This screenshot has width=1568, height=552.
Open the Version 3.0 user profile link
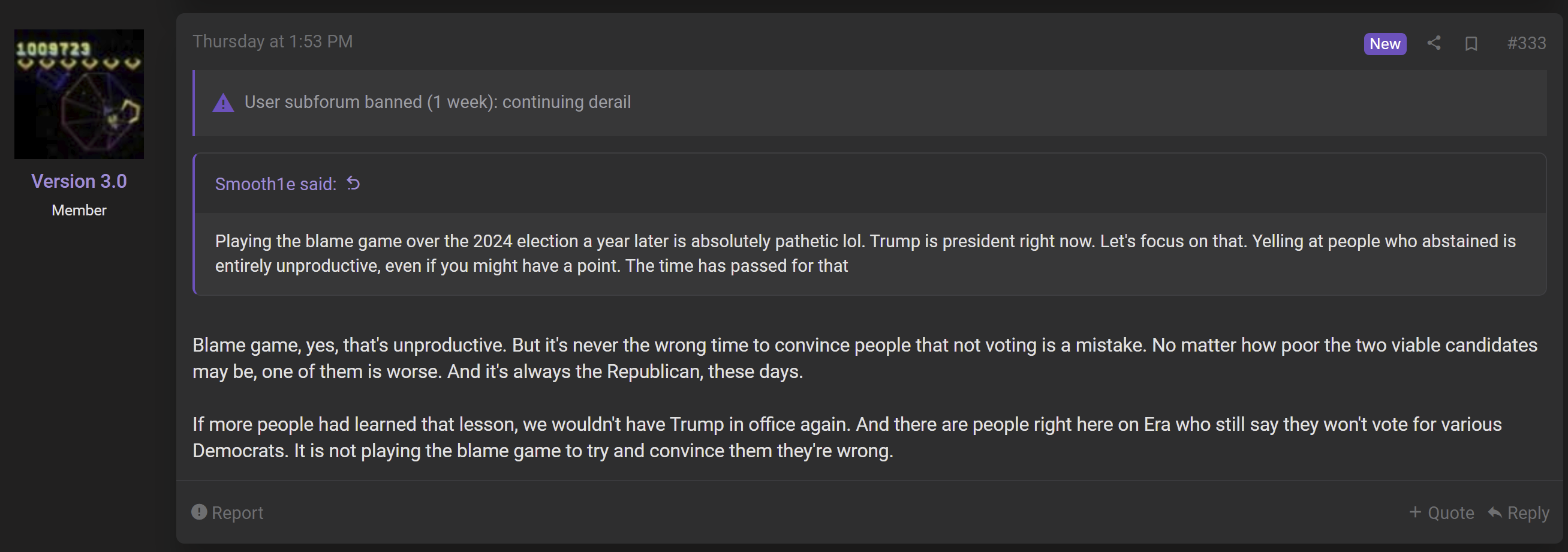click(x=79, y=181)
